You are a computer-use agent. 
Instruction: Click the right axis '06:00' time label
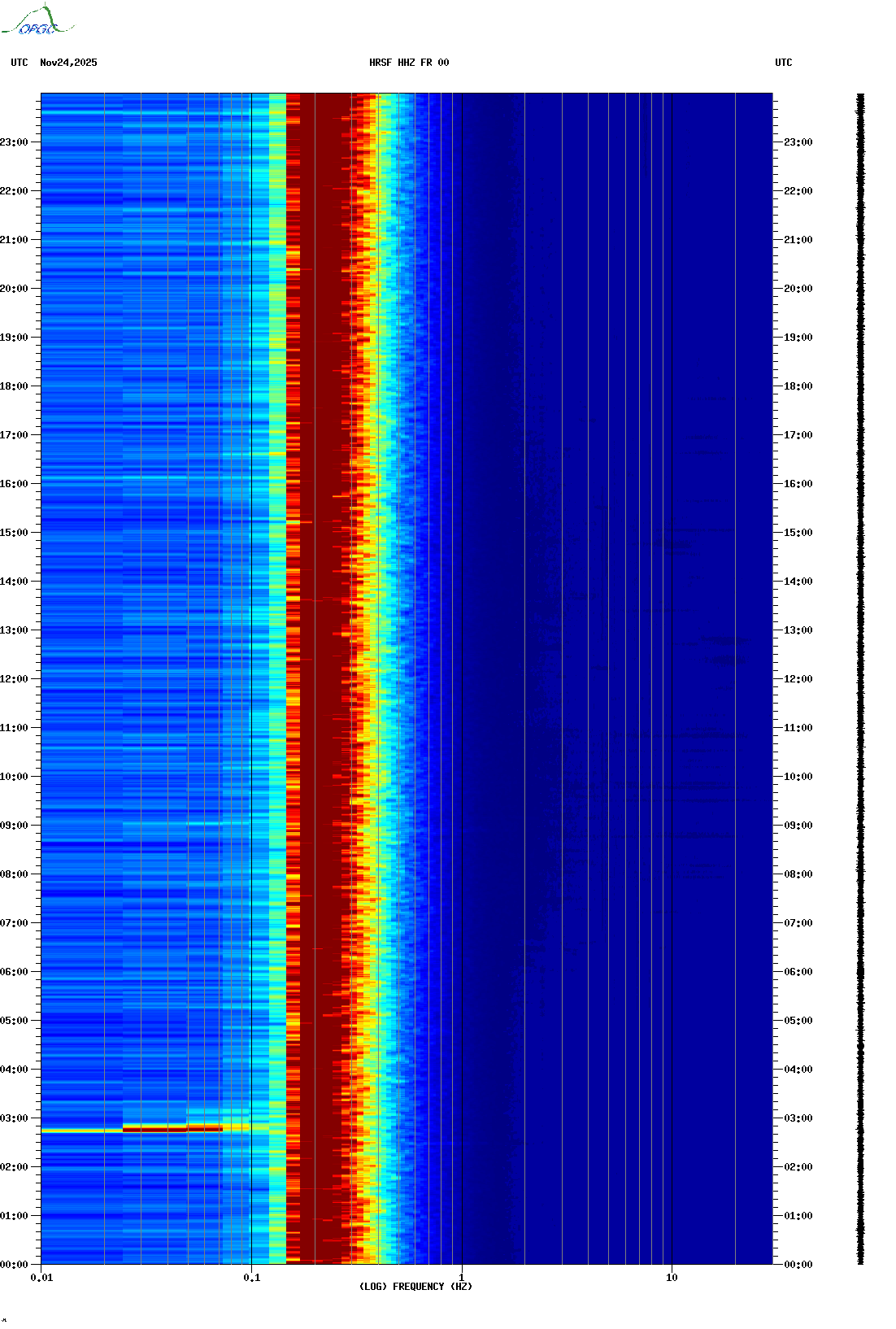798,972
